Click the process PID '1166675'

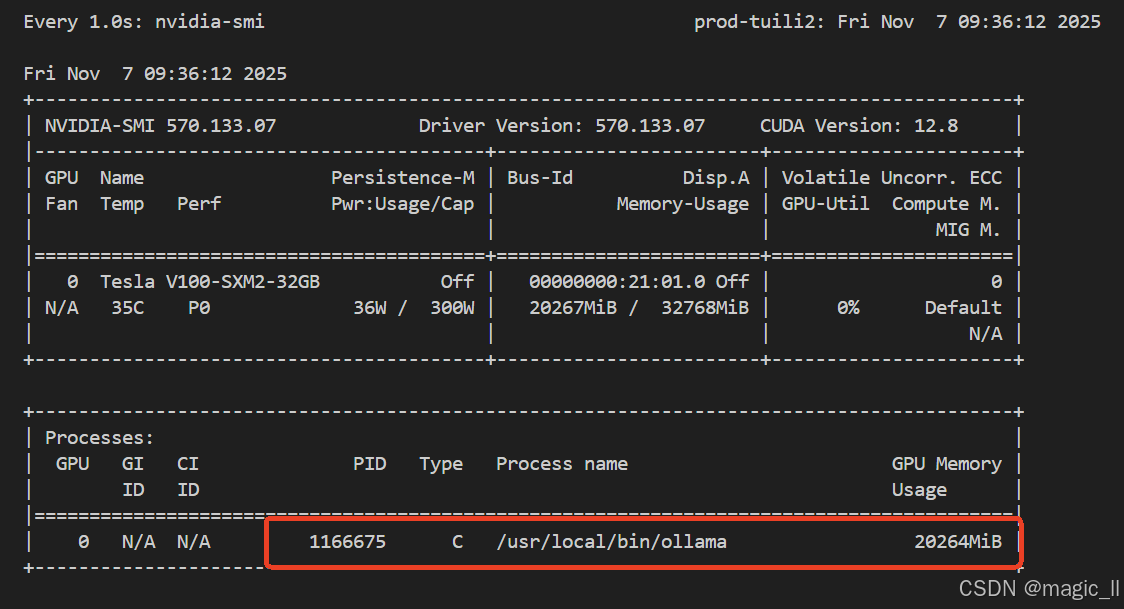click(348, 542)
